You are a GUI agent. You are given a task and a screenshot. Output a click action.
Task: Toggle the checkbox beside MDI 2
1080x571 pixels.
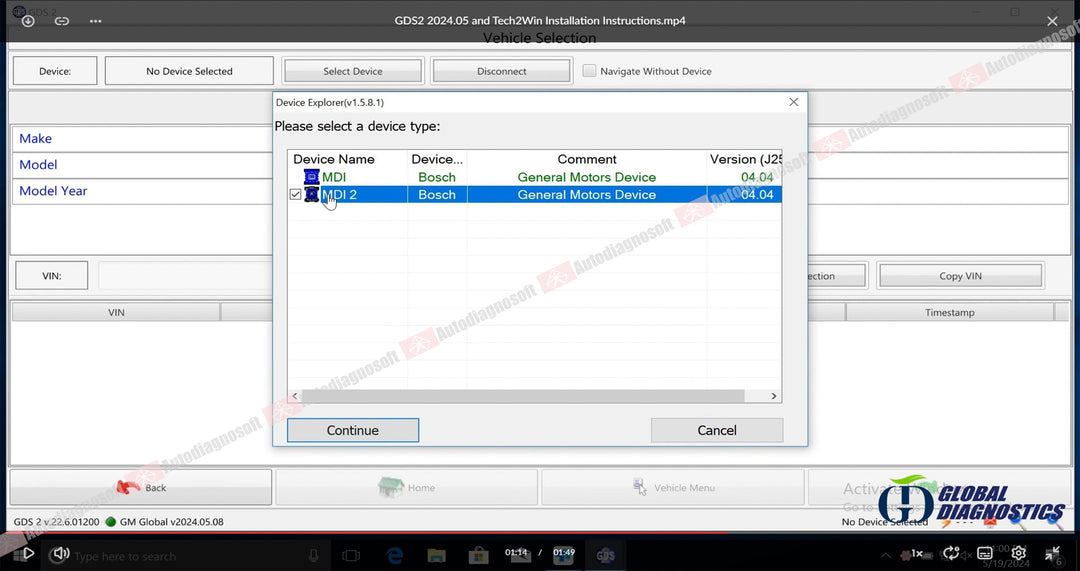[x=295, y=195]
